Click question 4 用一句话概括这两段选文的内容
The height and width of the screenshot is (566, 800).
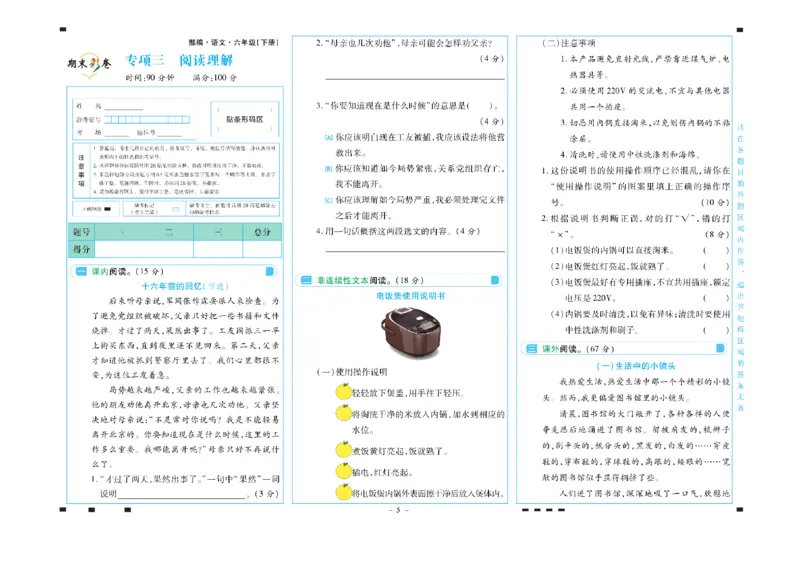coord(398,231)
